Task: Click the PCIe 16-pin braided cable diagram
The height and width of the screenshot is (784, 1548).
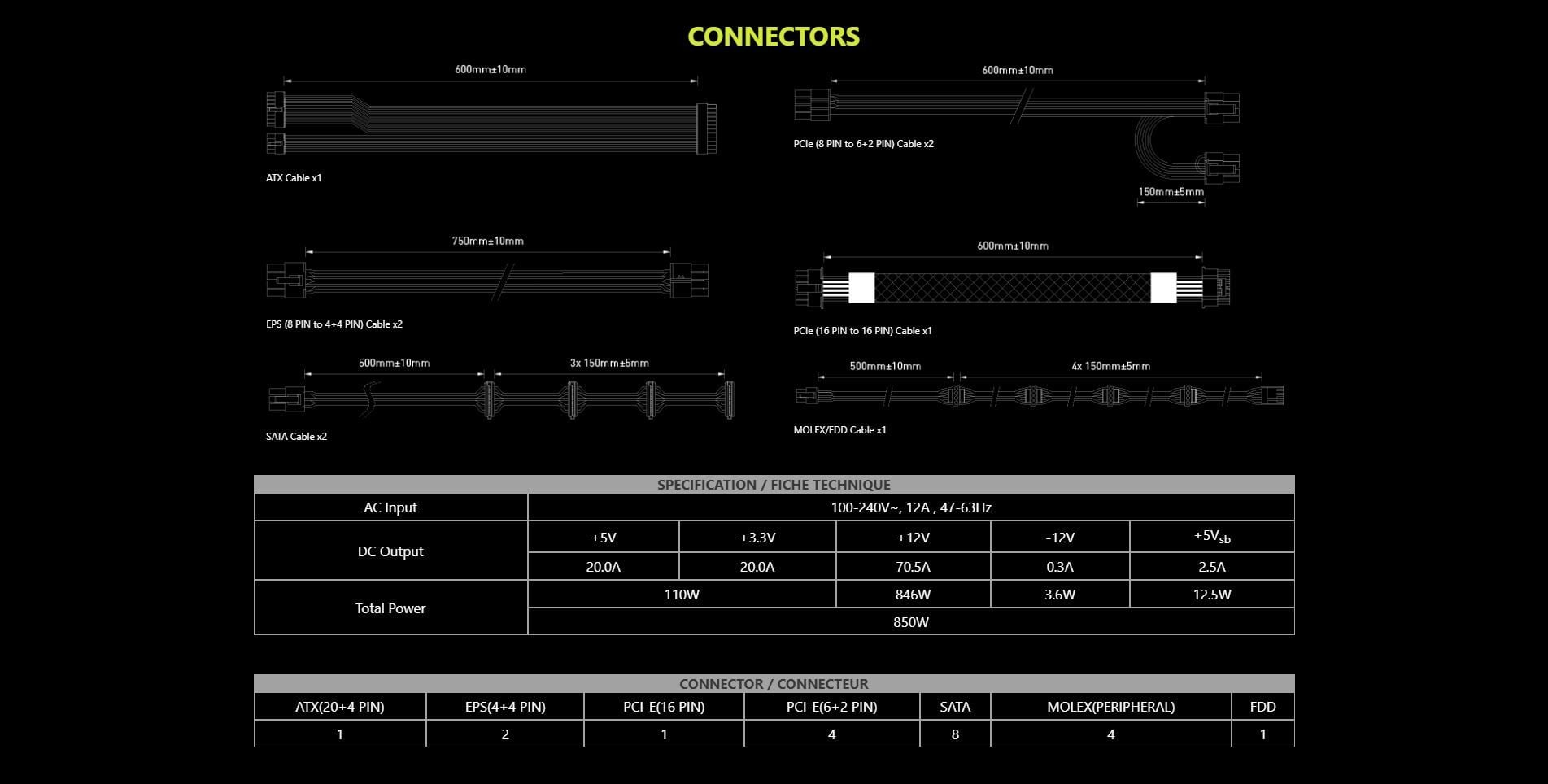Action: (x=1012, y=288)
